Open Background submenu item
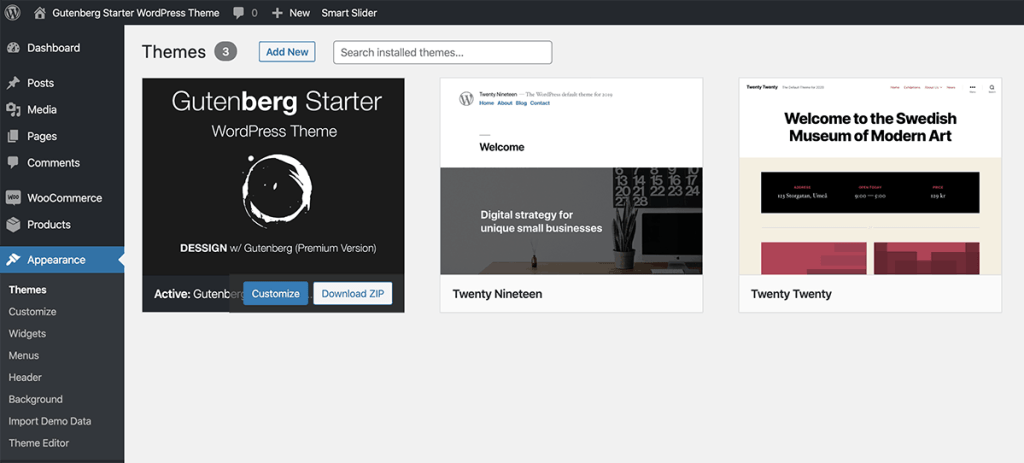This screenshot has height=463, width=1024. [35, 399]
